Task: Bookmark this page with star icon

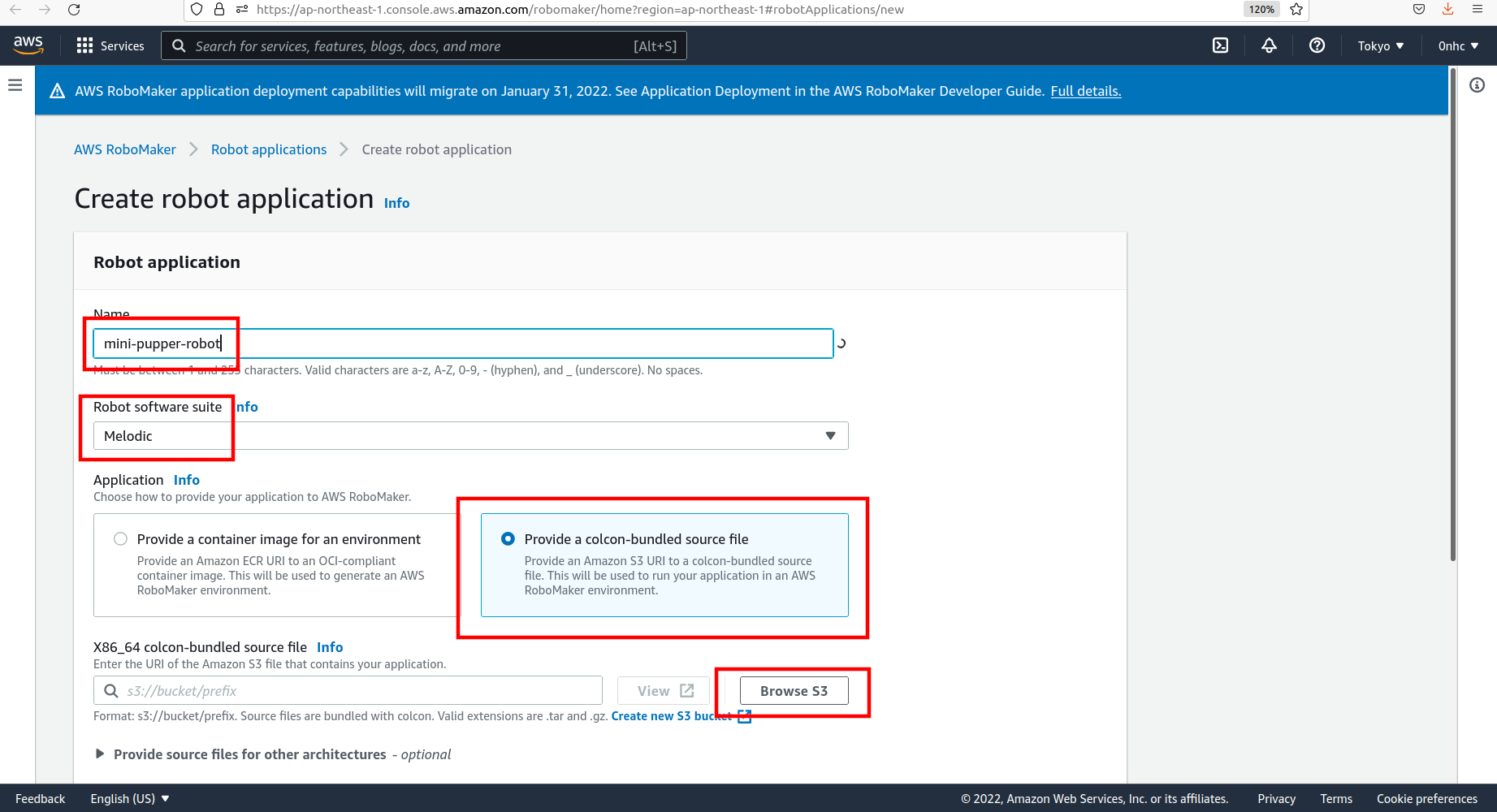Action: click(x=1296, y=10)
